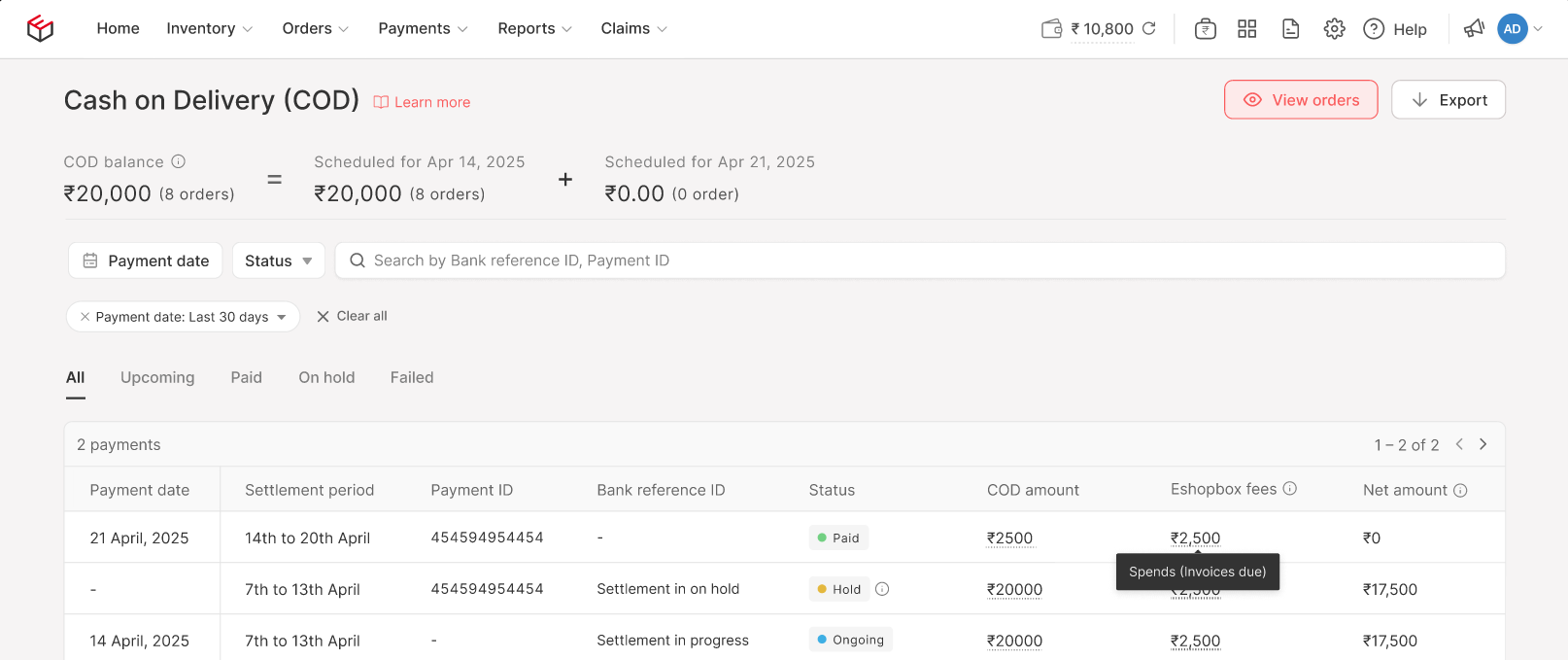1568x660 pixels.
Task: Expand the AD profile menu
Action: click(x=1520, y=29)
